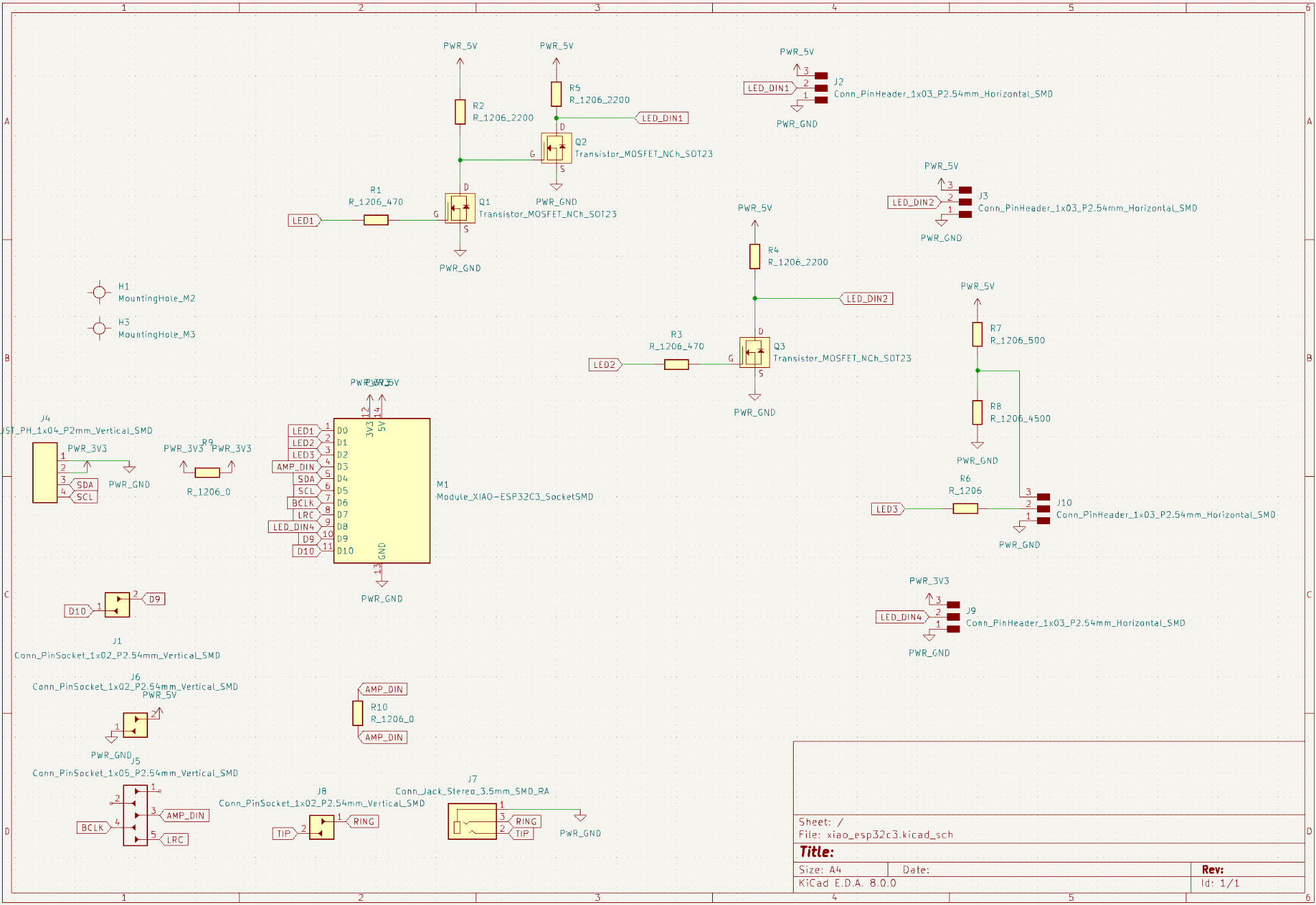Select the J10 pin header connector symbol

1043,508
